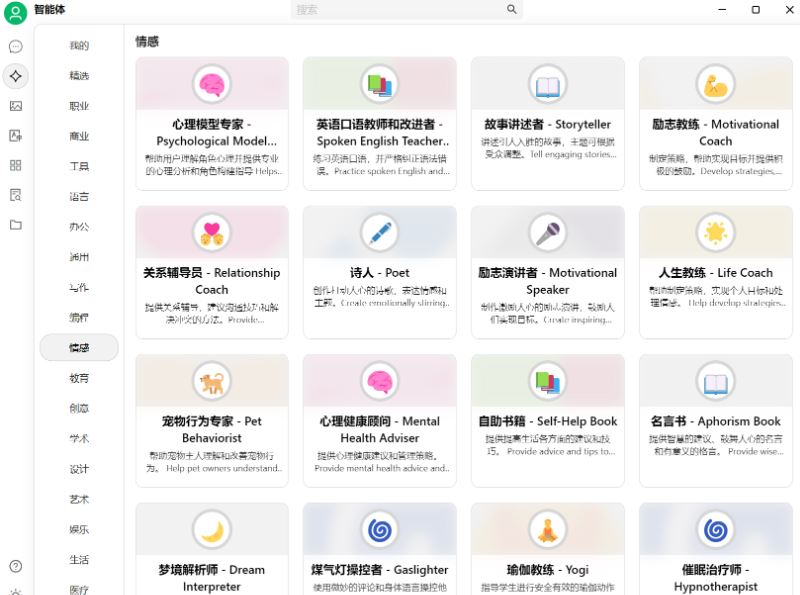Open the grid mini-apps icon in sidebar

(15, 165)
